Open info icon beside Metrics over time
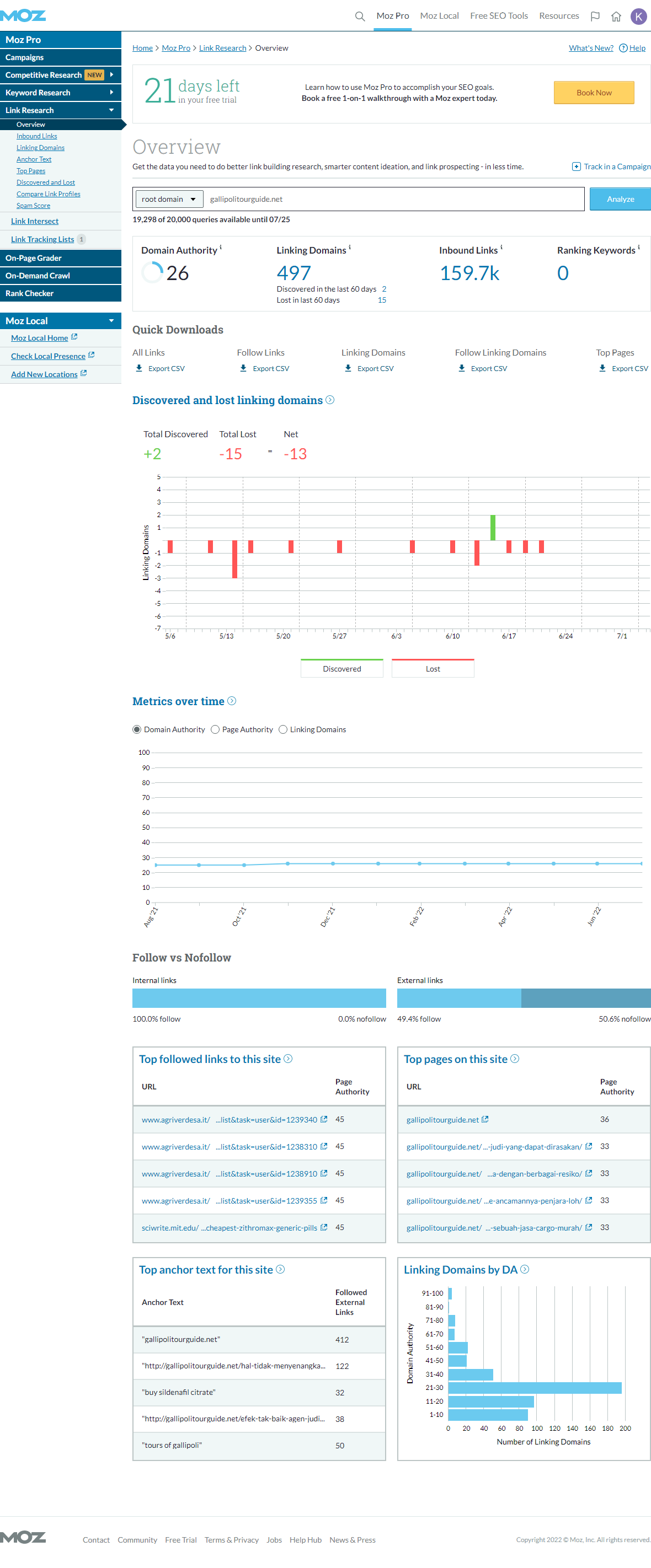 [232, 701]
